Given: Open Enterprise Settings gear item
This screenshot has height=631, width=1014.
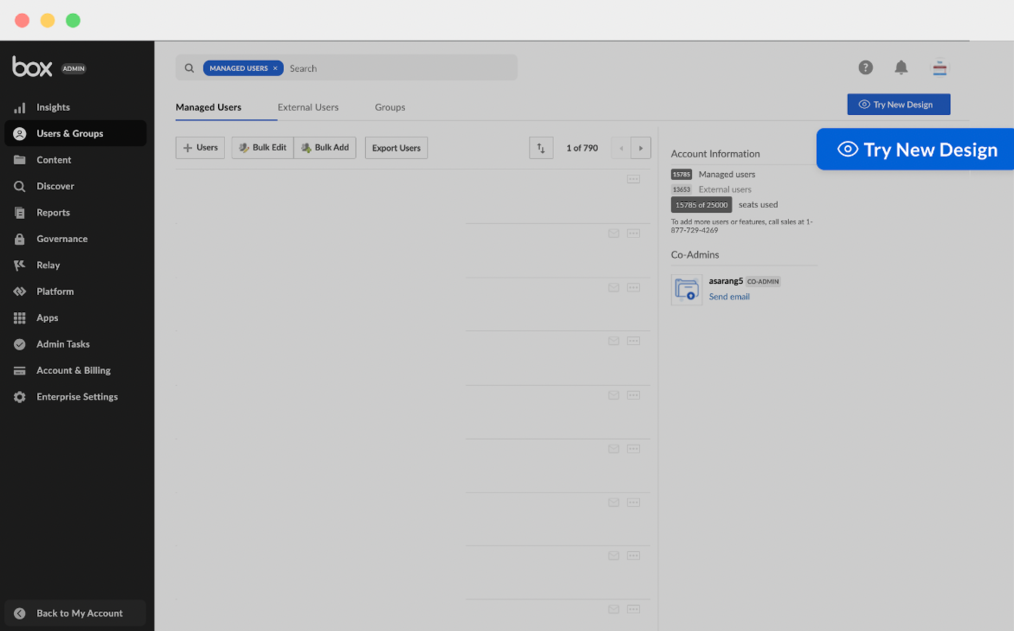Looking at the screenshot, I should coord(77,397).
